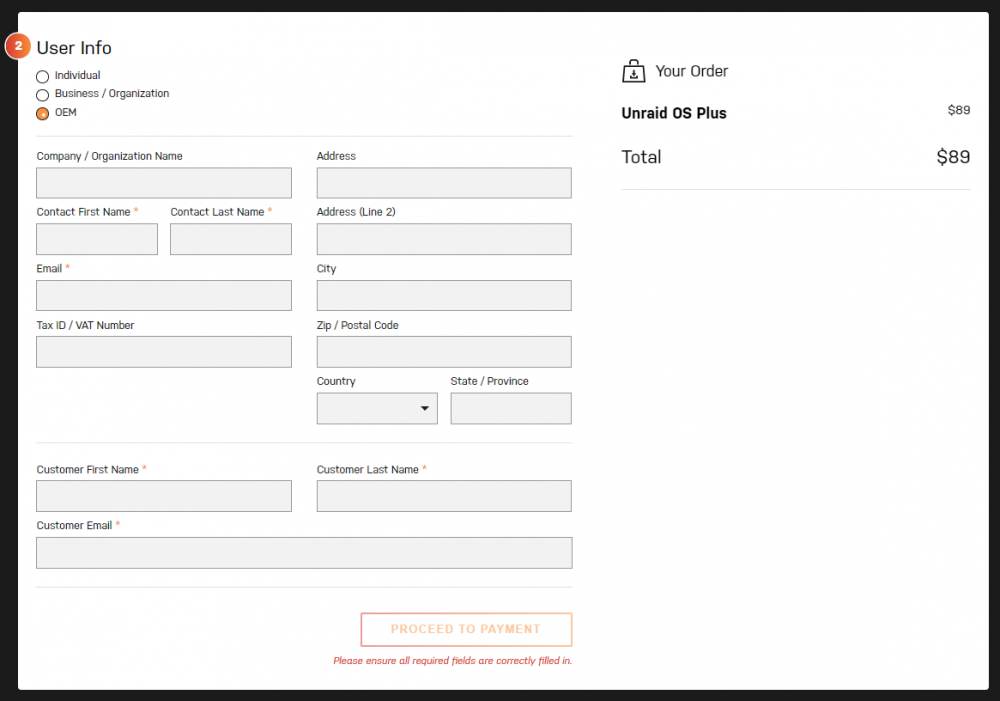Focus the Customer Last Name field
The width and height of the screenshot is (1000, 701).
[x=444, y=496]
